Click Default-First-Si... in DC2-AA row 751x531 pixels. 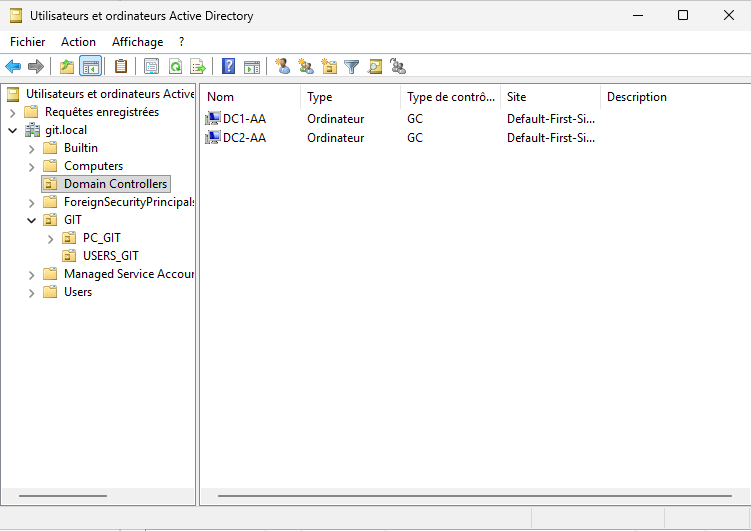551,138
